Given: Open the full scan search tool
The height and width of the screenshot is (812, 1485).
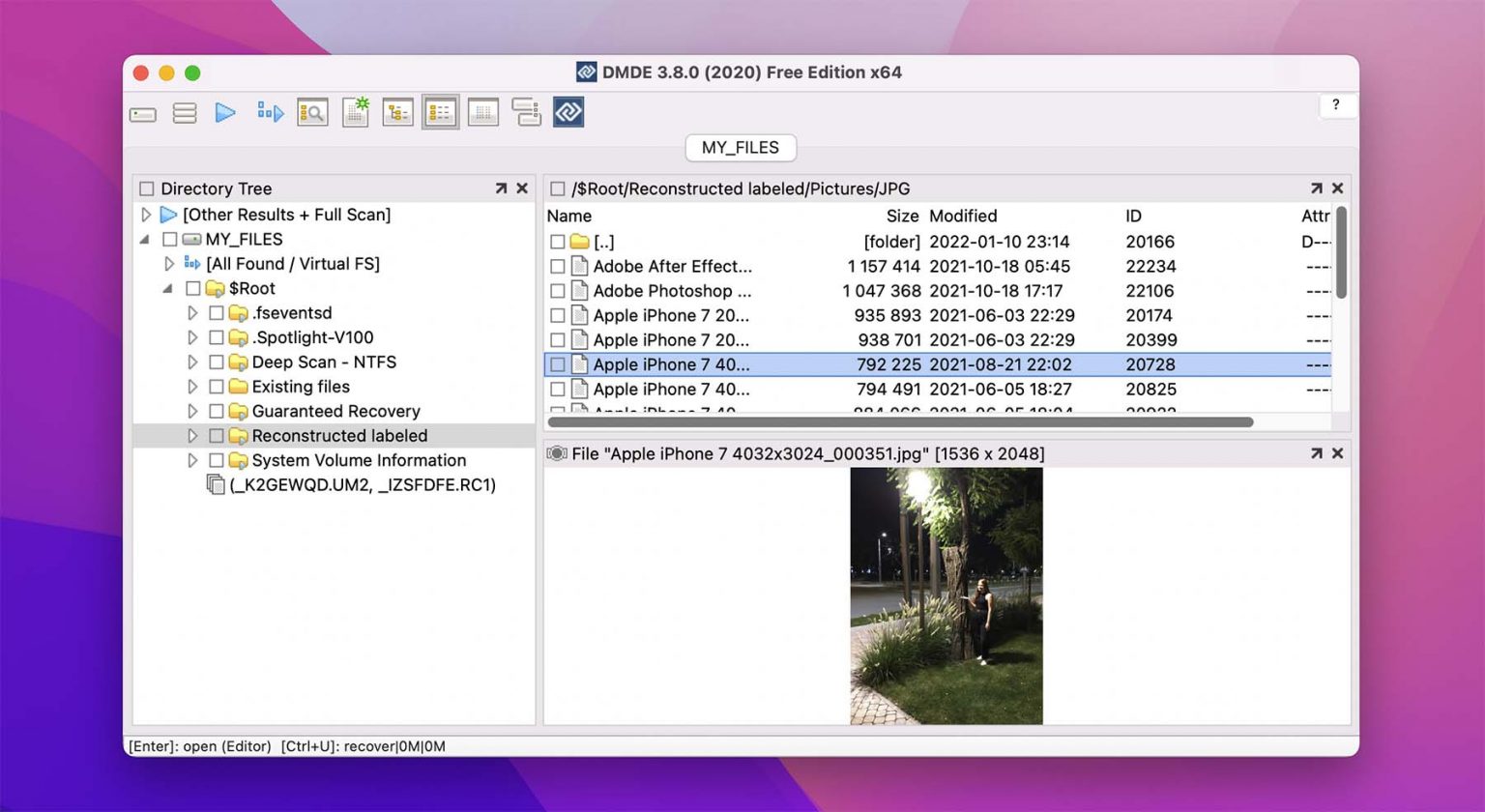Looking at the screenshot, I should (x=311, y=112).
